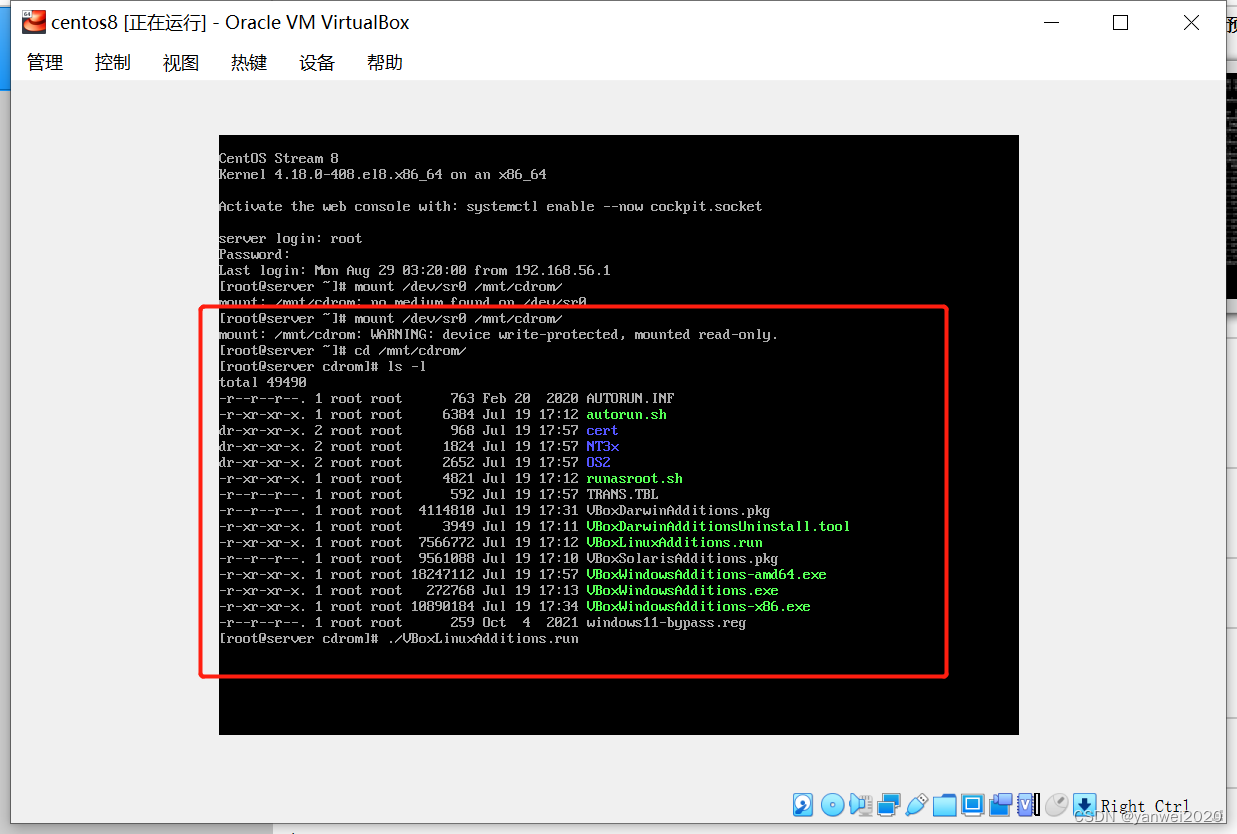Image resolution: width=1237 pixels, height=834 pixels.
Task: Click the windows11-bypass.reg file name
Action: [666, 622]
